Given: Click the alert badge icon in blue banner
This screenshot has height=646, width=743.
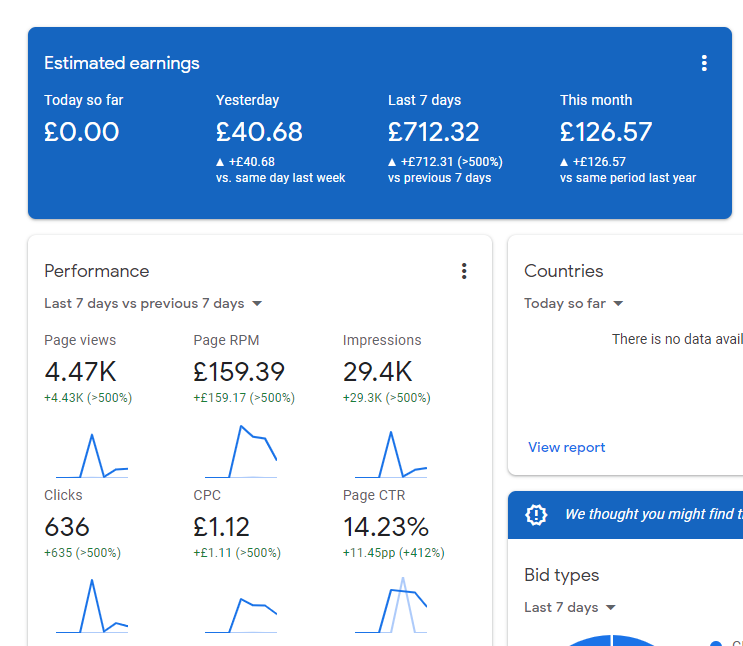Looking at the screenshot, I should [536, 515].
